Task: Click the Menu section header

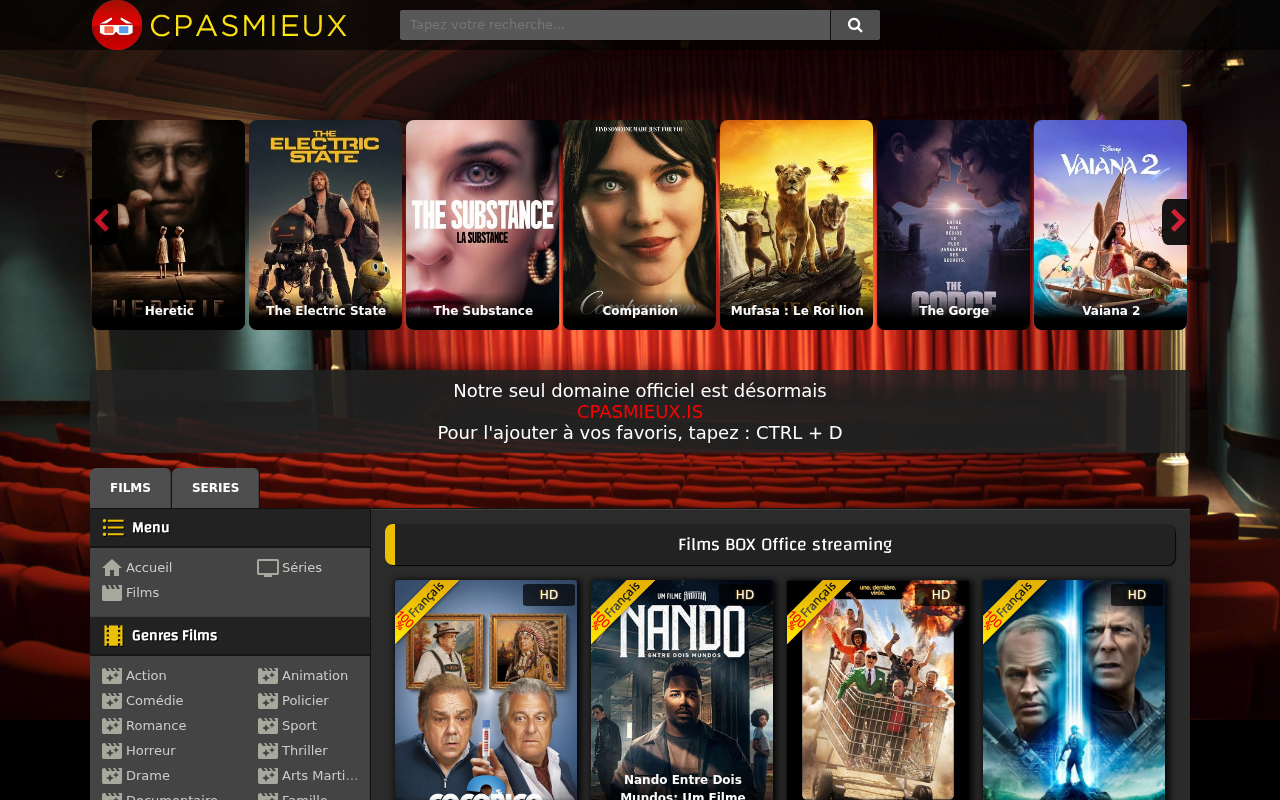Action: click(x=230, y=528)
